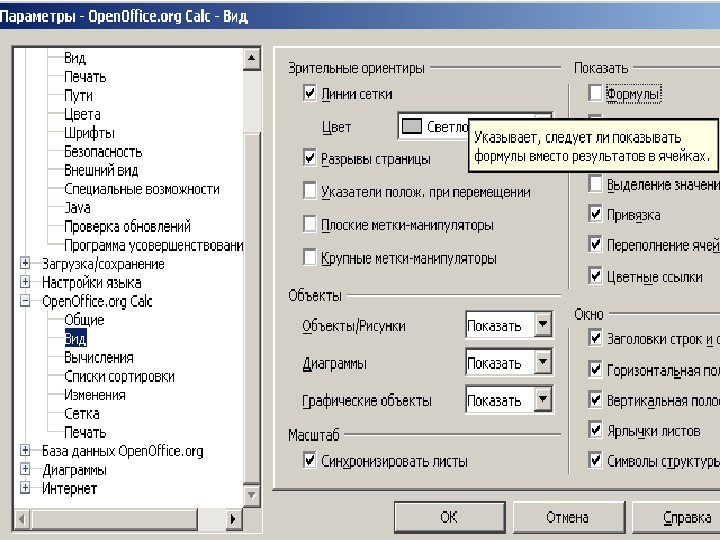720x540 pixels.
Task: Tick the Формулы checkbox
Action: [x=595, y=93]
